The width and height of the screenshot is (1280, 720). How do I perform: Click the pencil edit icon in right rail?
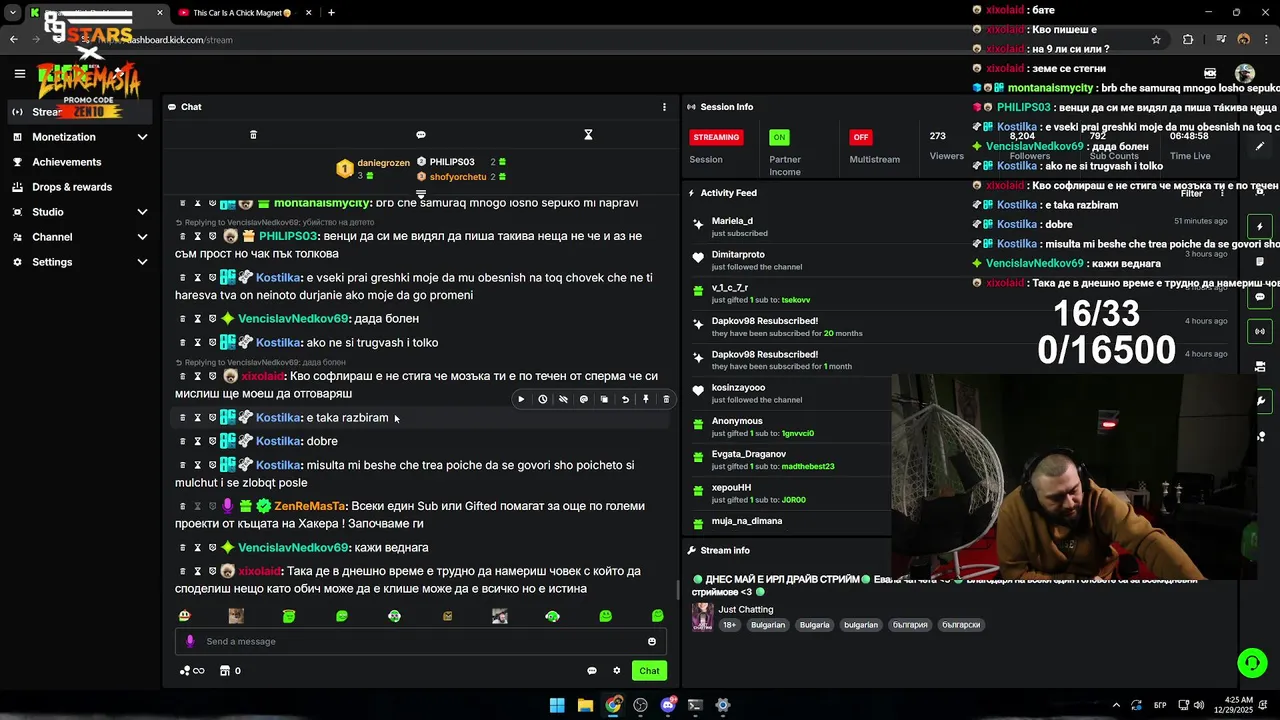click(1260, 146)
